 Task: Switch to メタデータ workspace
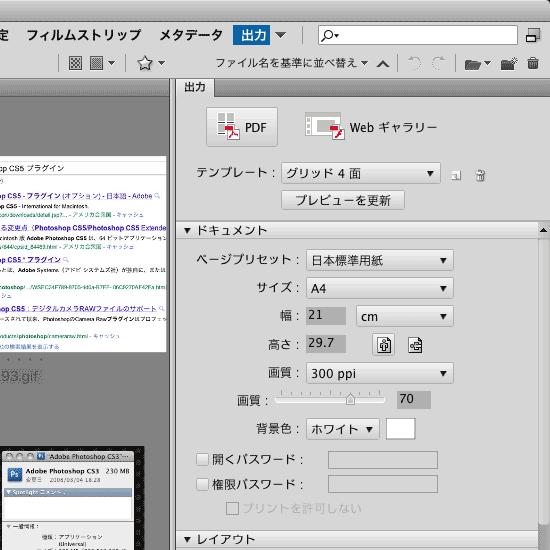click(191, 35)
